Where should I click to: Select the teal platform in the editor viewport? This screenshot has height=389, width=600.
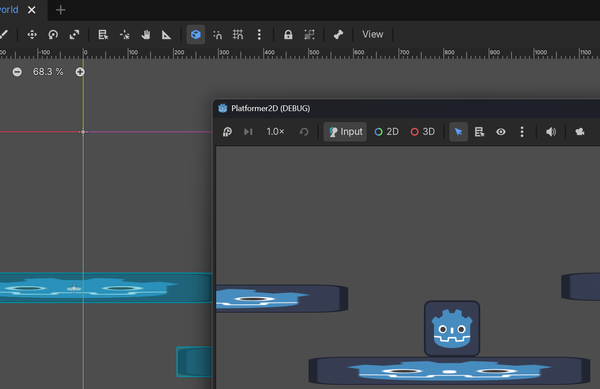106,288
